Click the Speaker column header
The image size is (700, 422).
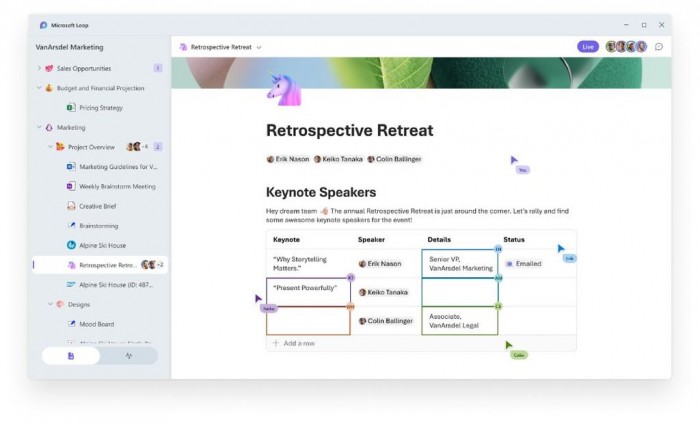tap(371, 239)
